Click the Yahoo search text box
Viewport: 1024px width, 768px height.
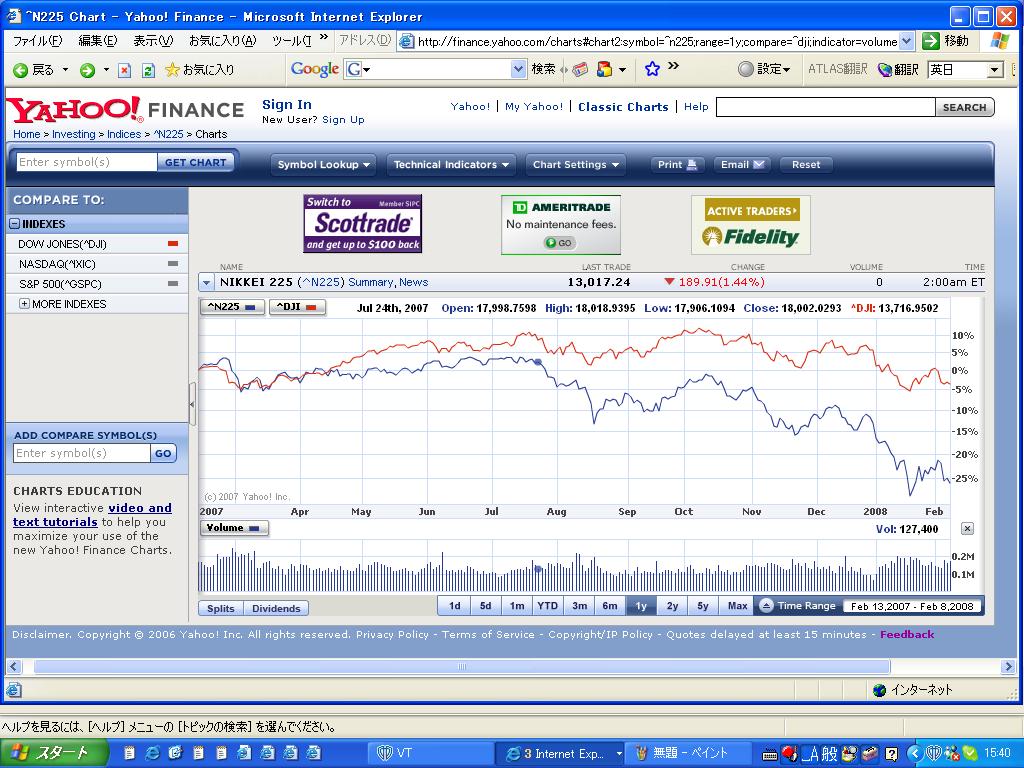[x=825, y=107]
